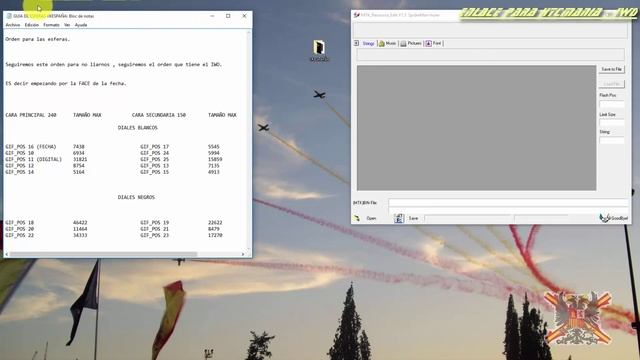This screenshot has height=360, width=640.
Task: Click the String input field
Action: coord(611,140)
